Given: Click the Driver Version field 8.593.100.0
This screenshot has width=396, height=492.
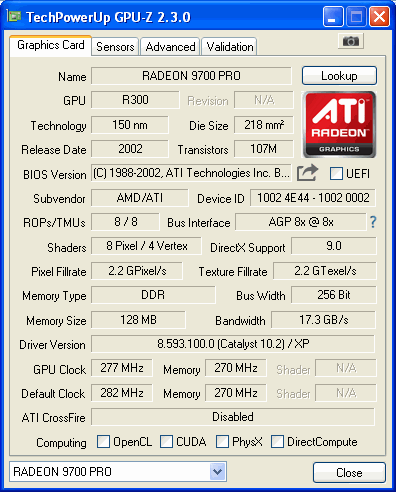Looking at the screenshot, I should click(x=233, y=344).
